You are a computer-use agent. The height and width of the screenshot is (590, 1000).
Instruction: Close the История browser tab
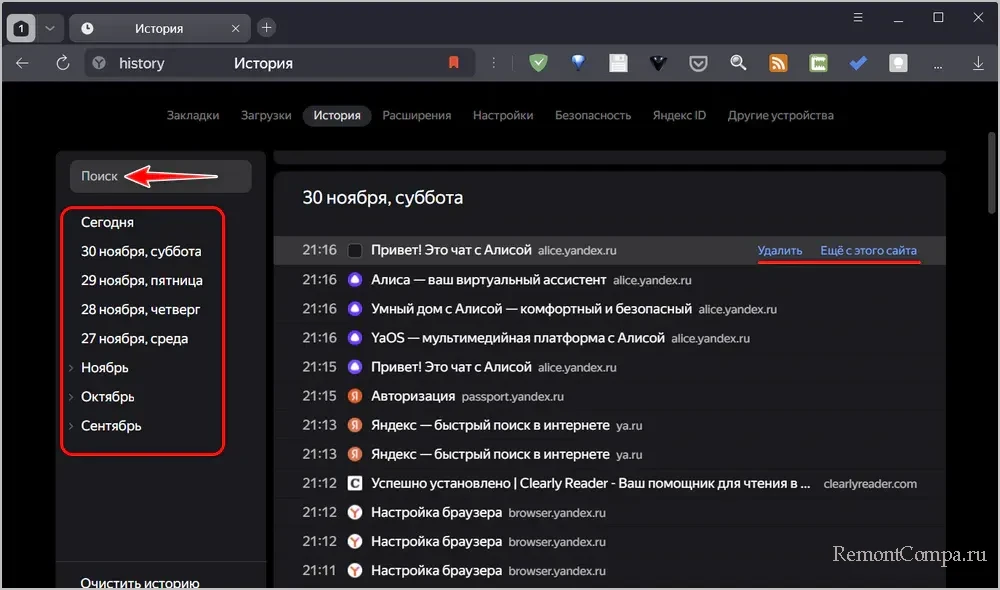(x=235, y=29)
